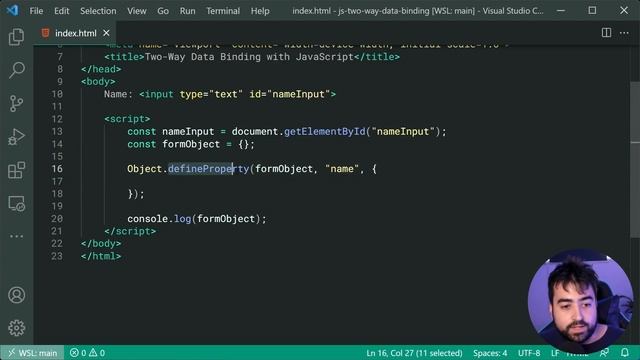Open the Source Control view
The image size is (640, 360).
[16, 103]
